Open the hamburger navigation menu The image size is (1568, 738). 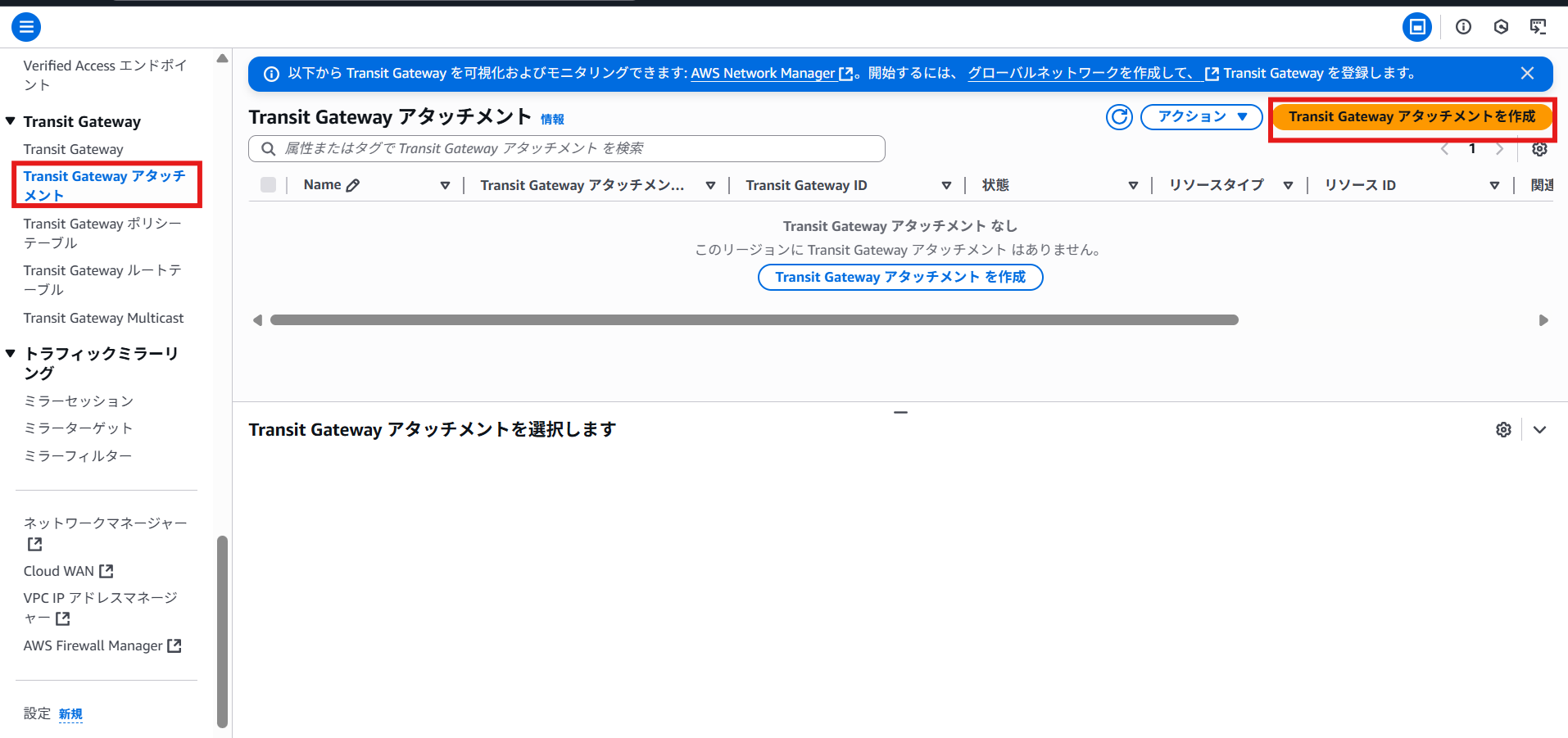(26, 26)
